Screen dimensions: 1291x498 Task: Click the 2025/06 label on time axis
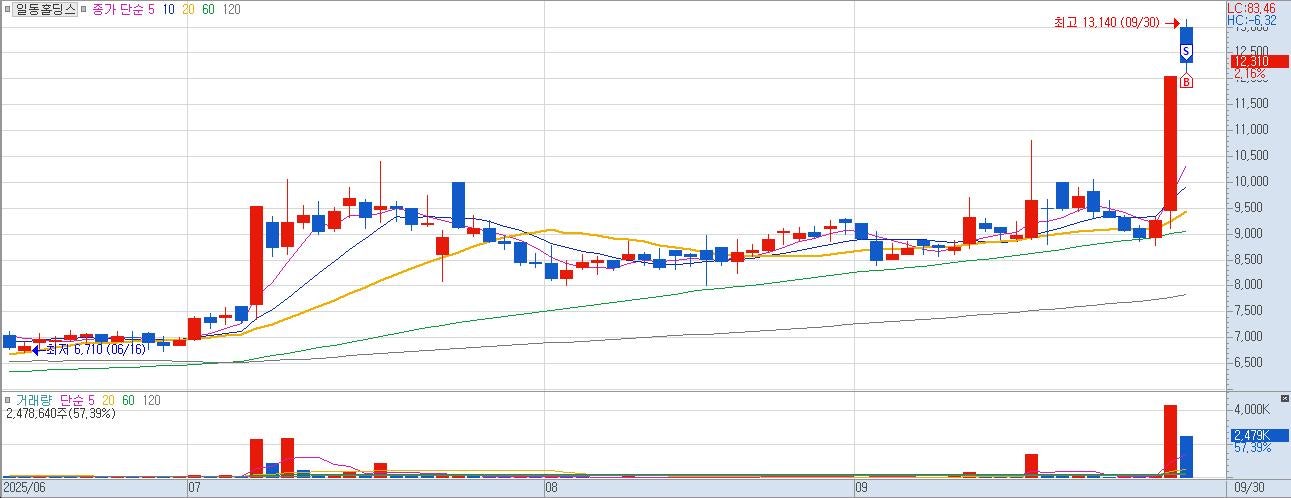[x=25, y=489]
